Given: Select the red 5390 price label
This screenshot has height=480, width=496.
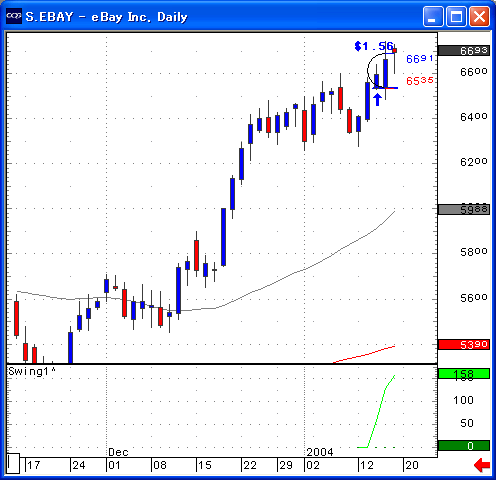Looking at the screenshot, I should [x=464, y=345].
